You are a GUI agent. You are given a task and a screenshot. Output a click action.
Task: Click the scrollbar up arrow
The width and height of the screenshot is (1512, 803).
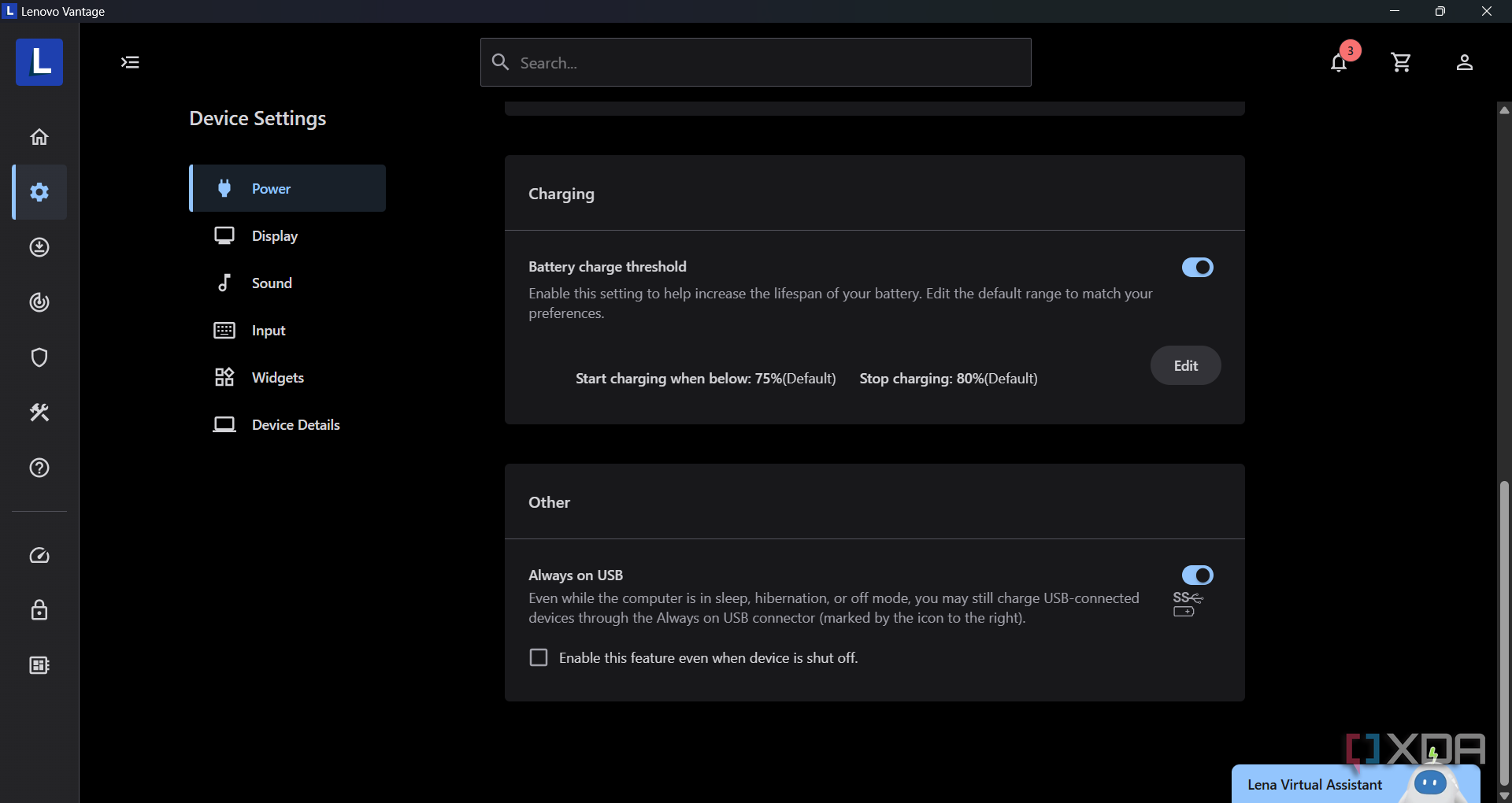click(1504, 110)
